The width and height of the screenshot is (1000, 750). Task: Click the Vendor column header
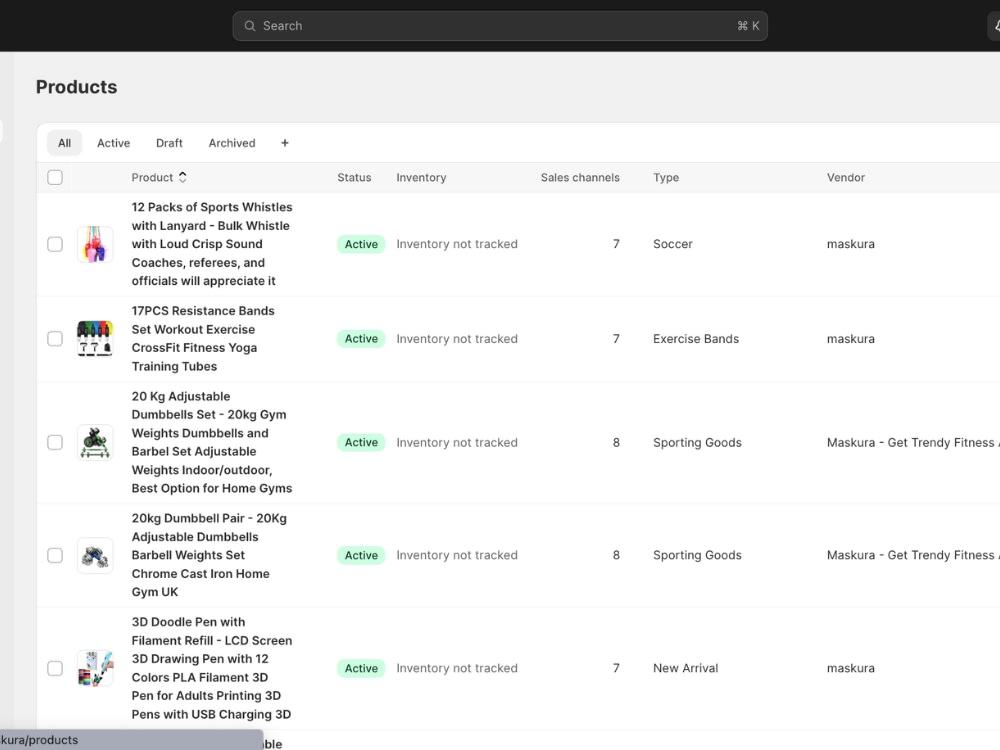(846, 177)
